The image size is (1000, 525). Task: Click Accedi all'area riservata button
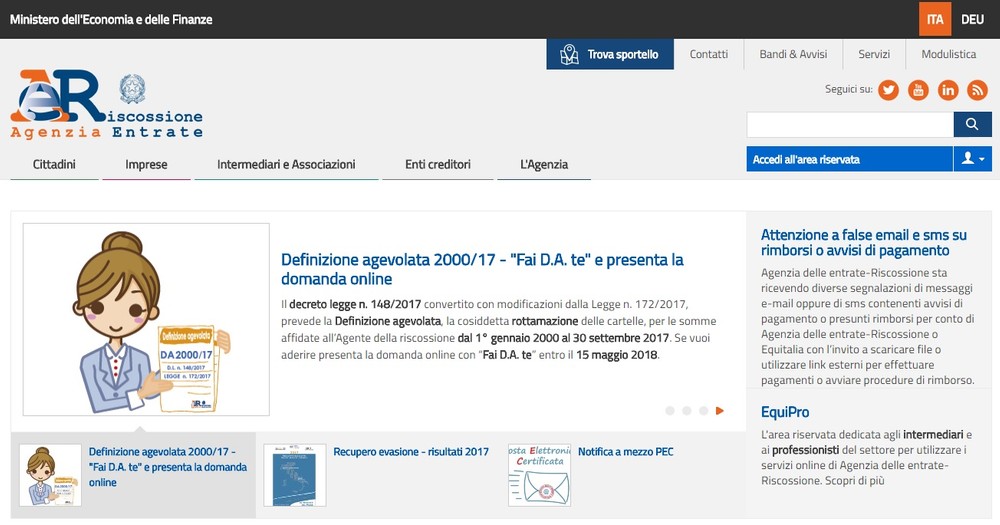tap(849, 159)
